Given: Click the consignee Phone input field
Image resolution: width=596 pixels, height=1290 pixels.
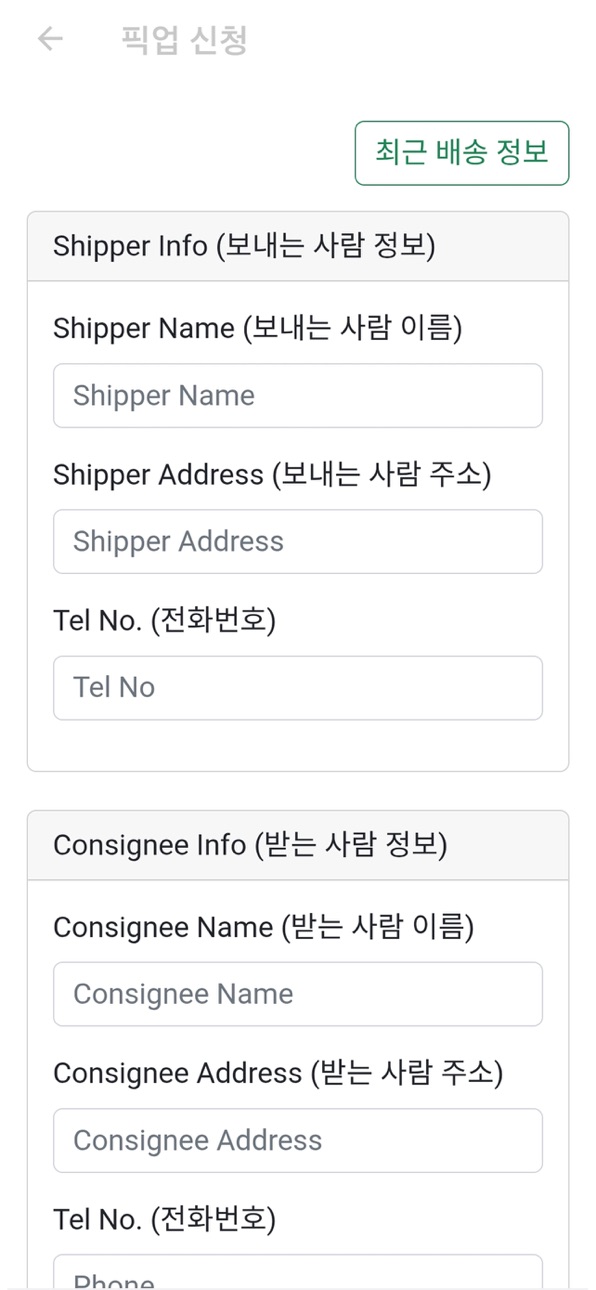Looking at the screenshot, I should pos(298,1272).
